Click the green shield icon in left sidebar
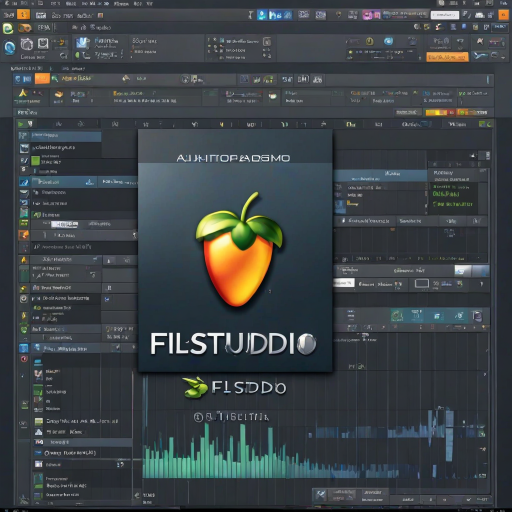 [24, 330]
